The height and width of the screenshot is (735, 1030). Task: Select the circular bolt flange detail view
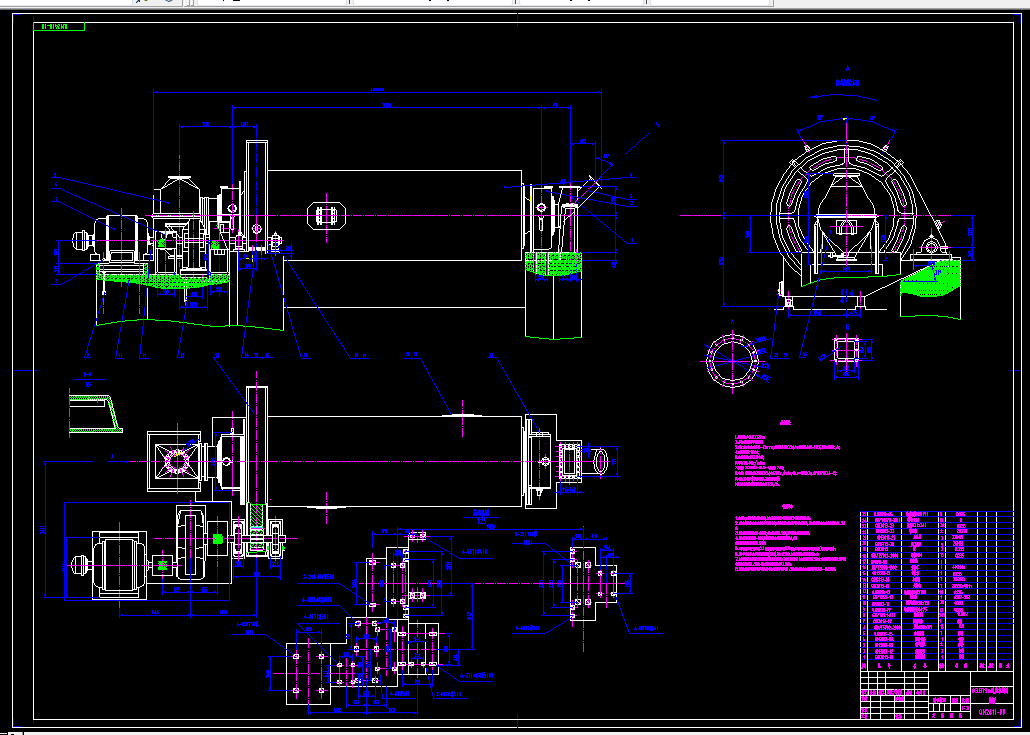(732, 360)
